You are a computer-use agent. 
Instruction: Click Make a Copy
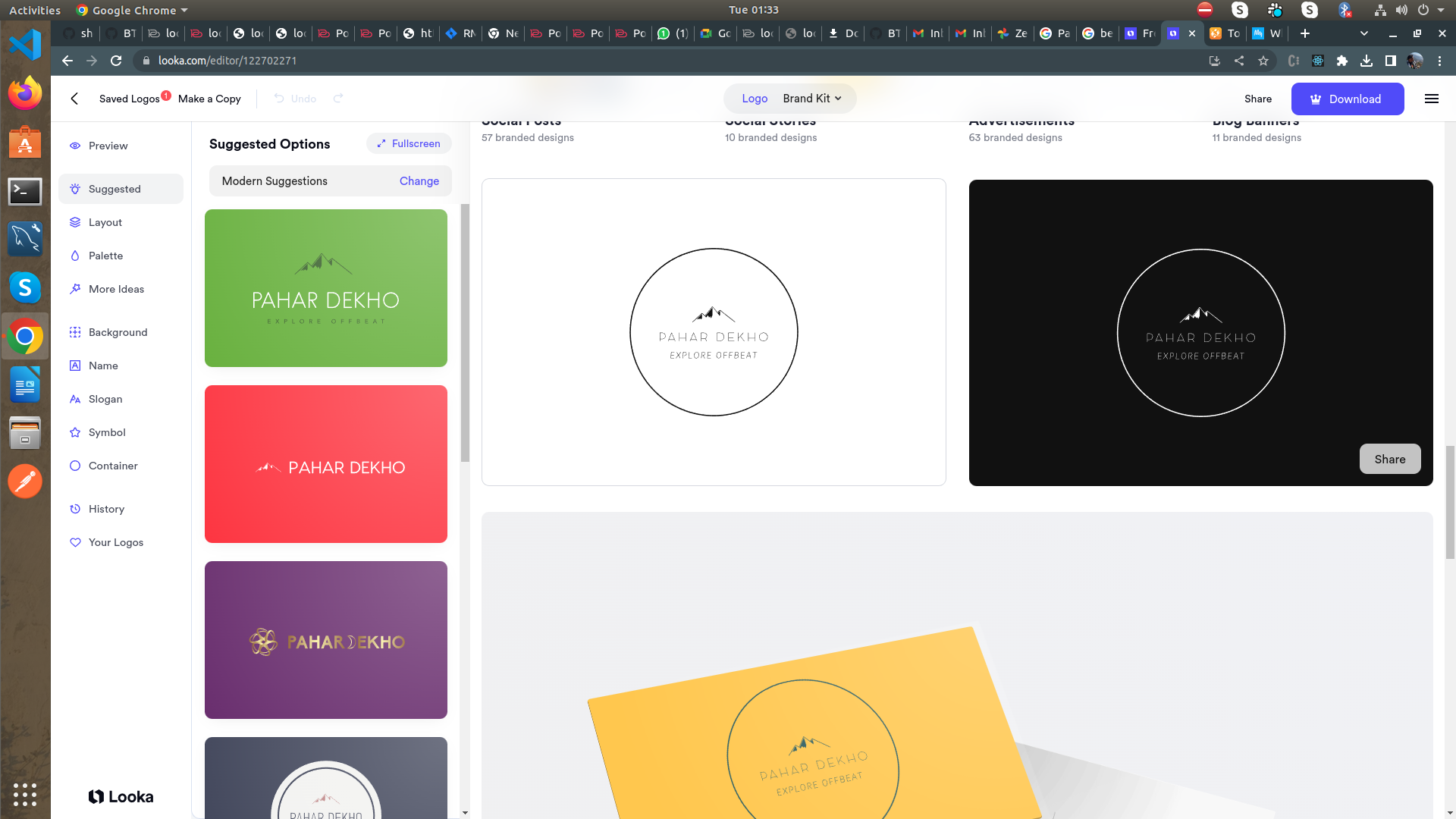[209, 99]
